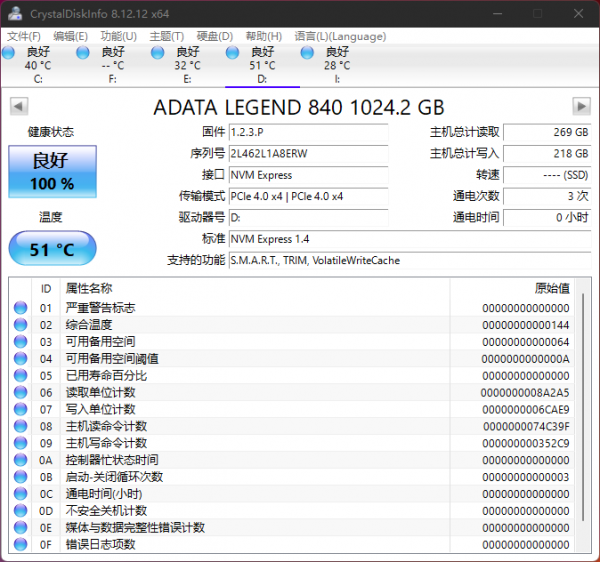Click the ID column header

46,288
